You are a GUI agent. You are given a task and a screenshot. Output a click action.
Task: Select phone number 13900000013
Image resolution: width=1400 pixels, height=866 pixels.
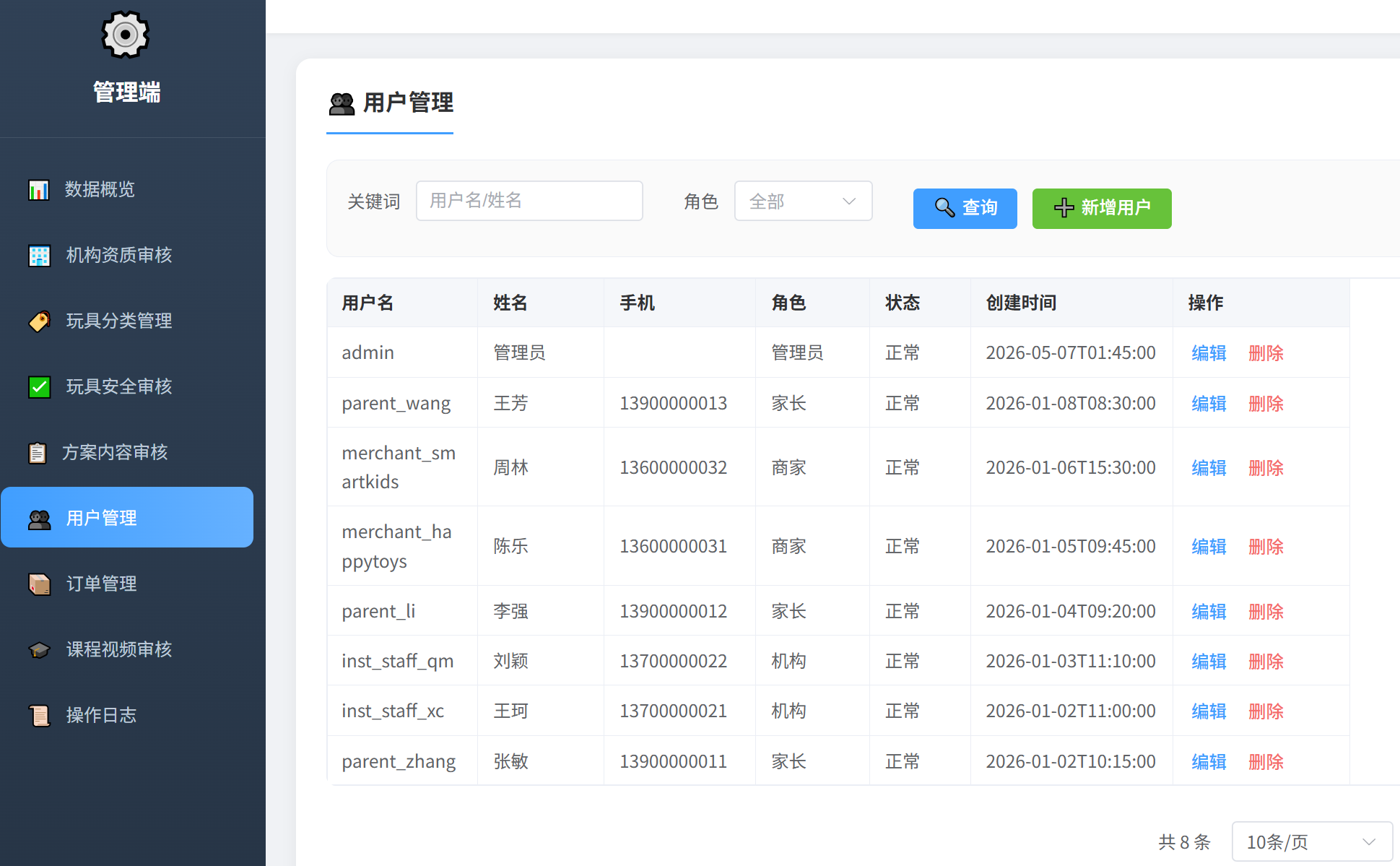(673, 403)
